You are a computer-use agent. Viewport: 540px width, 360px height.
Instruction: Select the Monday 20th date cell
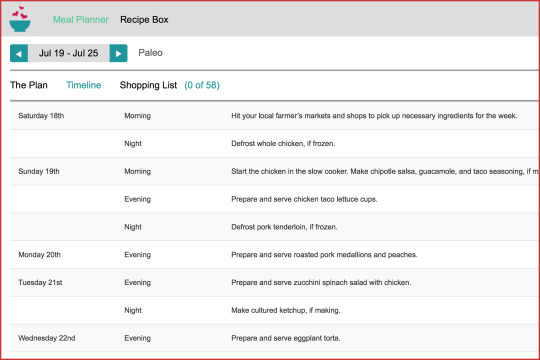coord(40,255)
